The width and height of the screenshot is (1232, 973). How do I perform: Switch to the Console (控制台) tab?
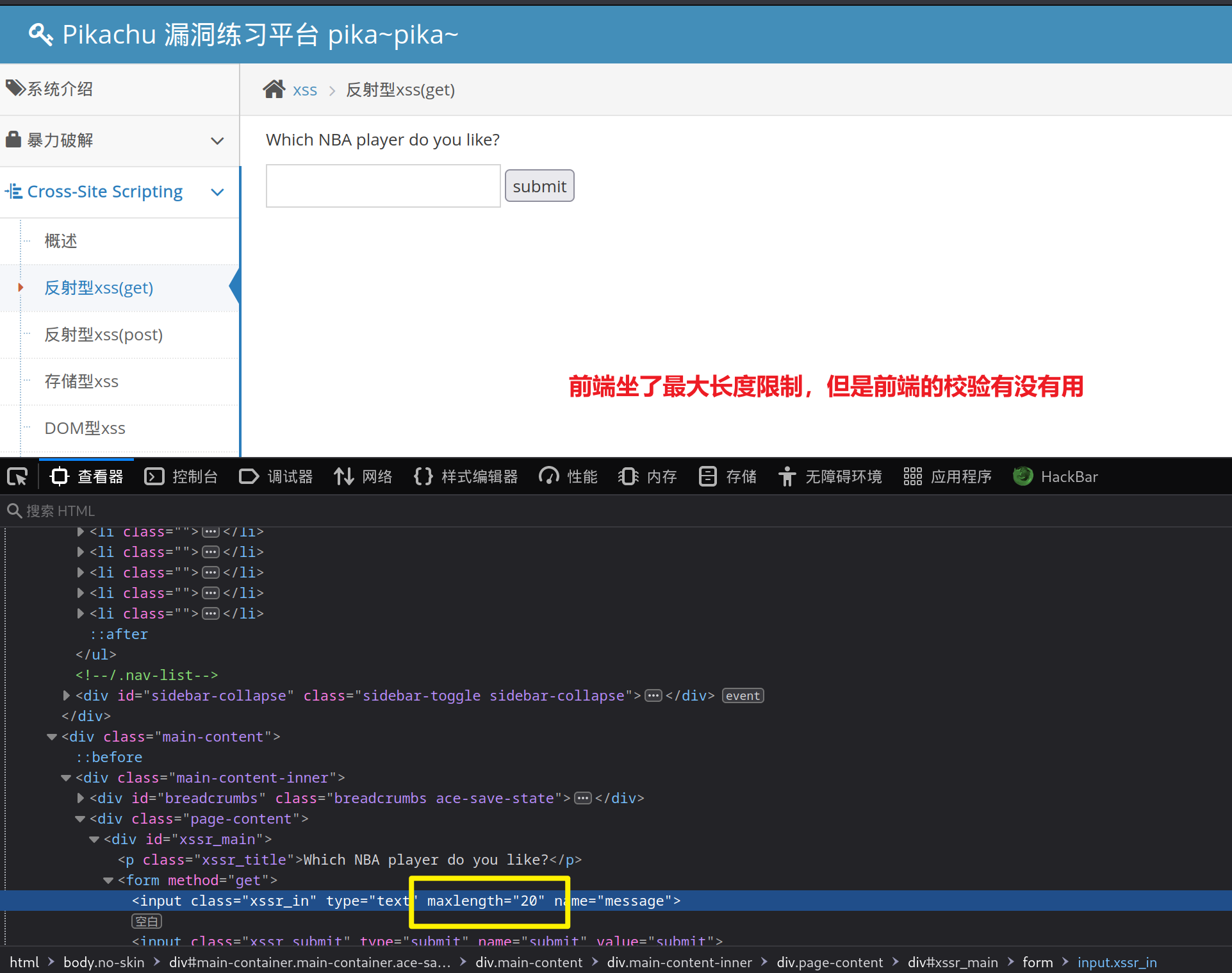pos(181,477)
